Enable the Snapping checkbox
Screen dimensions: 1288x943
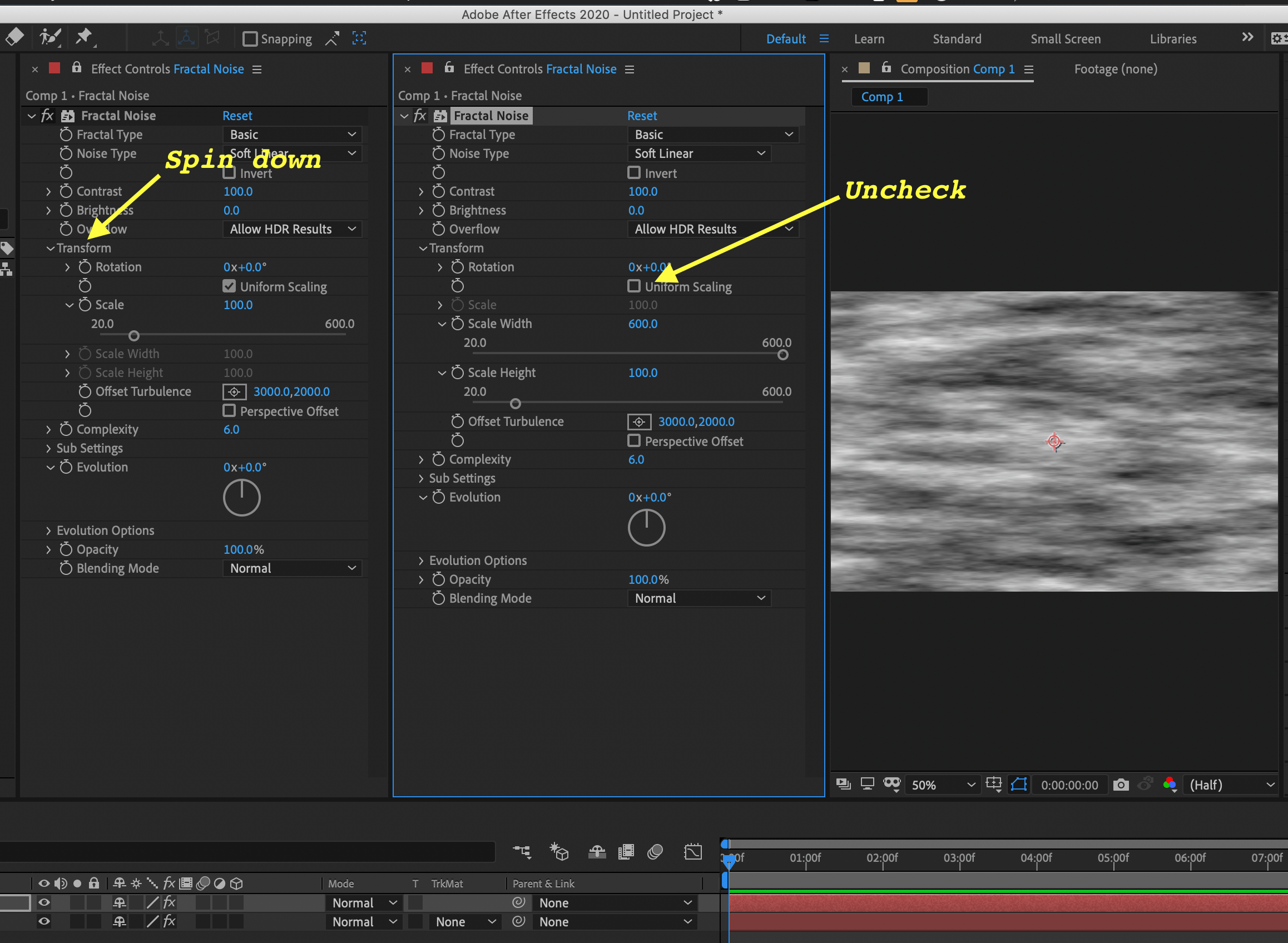(x=250, y=39)
